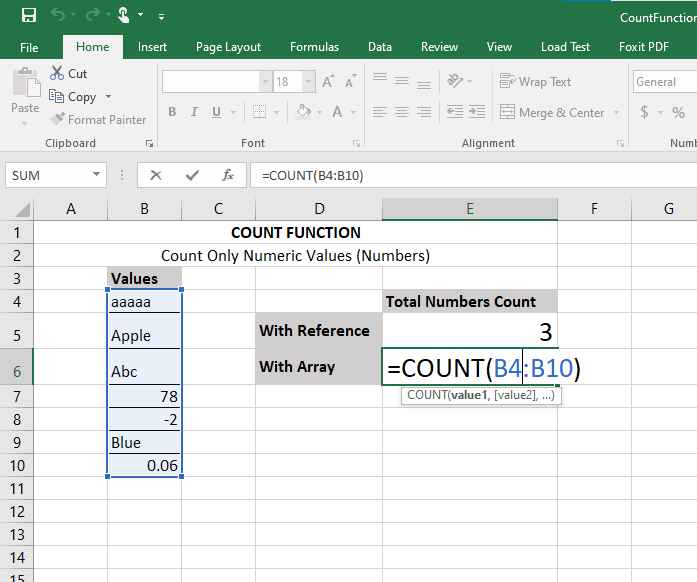The height and width of the screenshot is (582, 697).
Task: Click the Format Painter brush icon
Action: pos(57,119)
